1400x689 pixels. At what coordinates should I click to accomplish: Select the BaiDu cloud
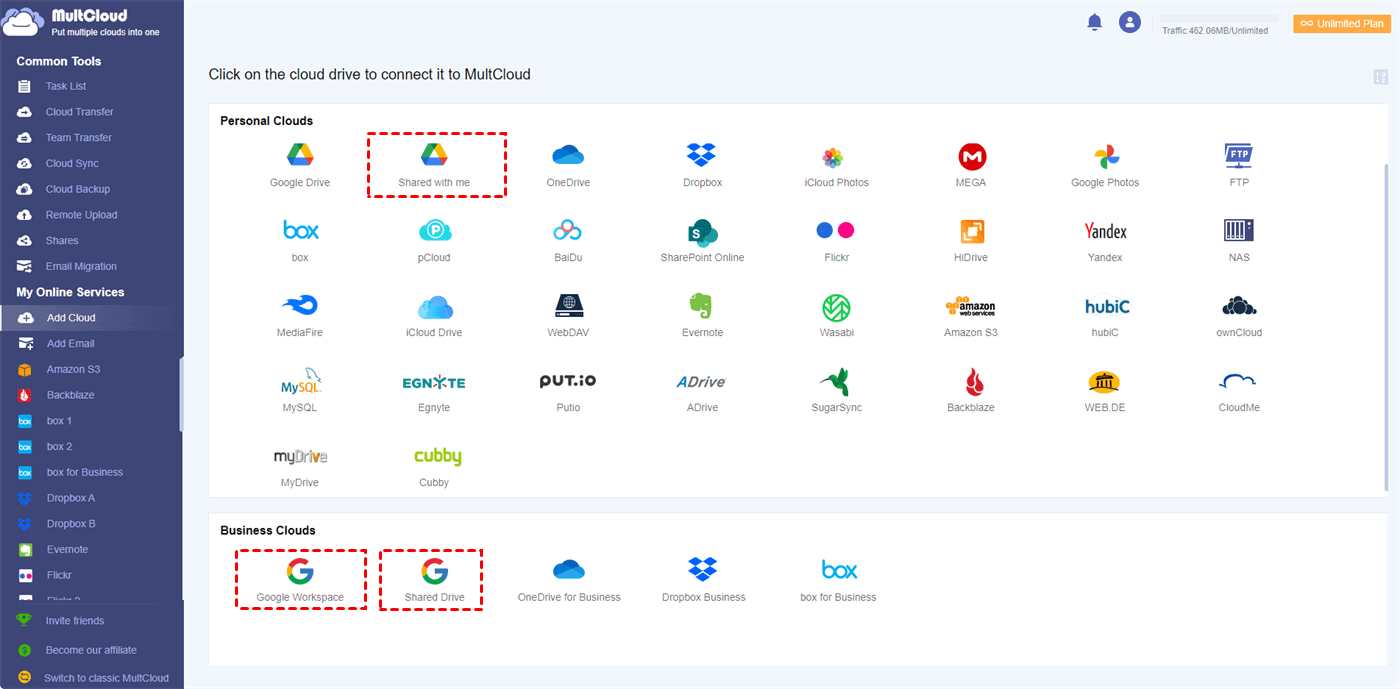coord(568,240)
